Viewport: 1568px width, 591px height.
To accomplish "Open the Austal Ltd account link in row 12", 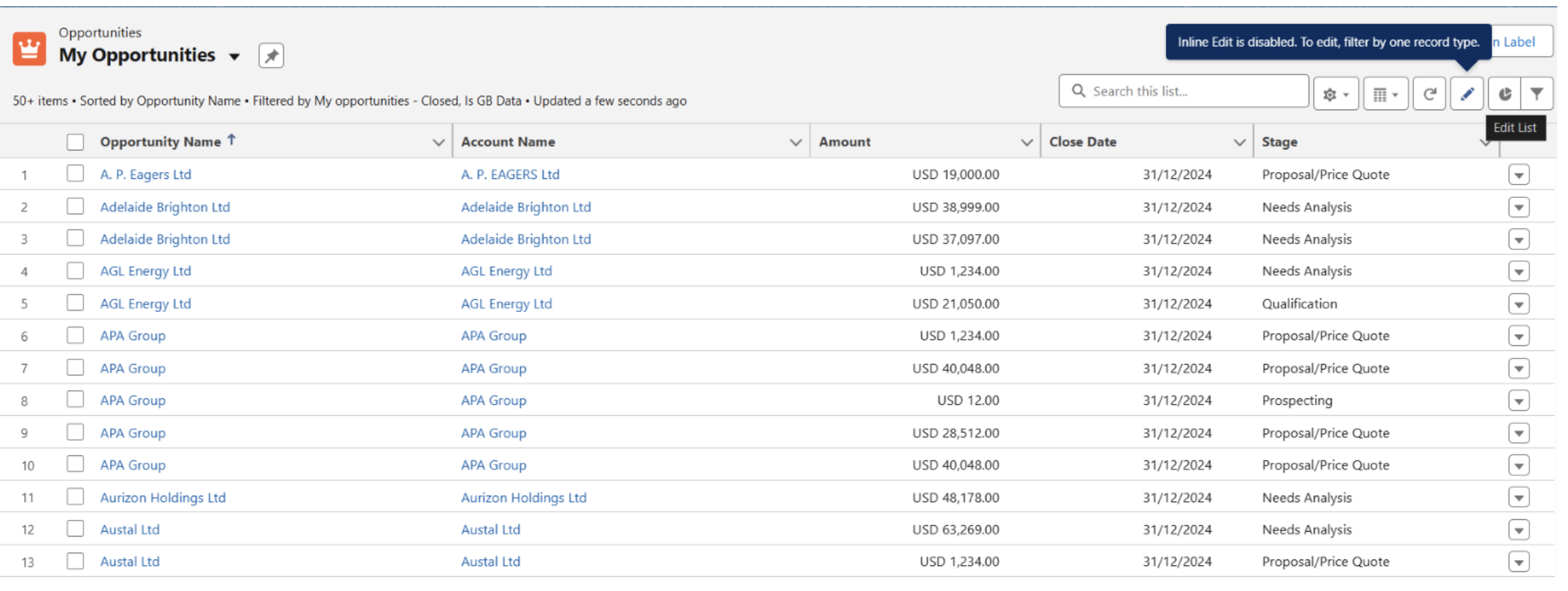I will [x=490, y=530].
